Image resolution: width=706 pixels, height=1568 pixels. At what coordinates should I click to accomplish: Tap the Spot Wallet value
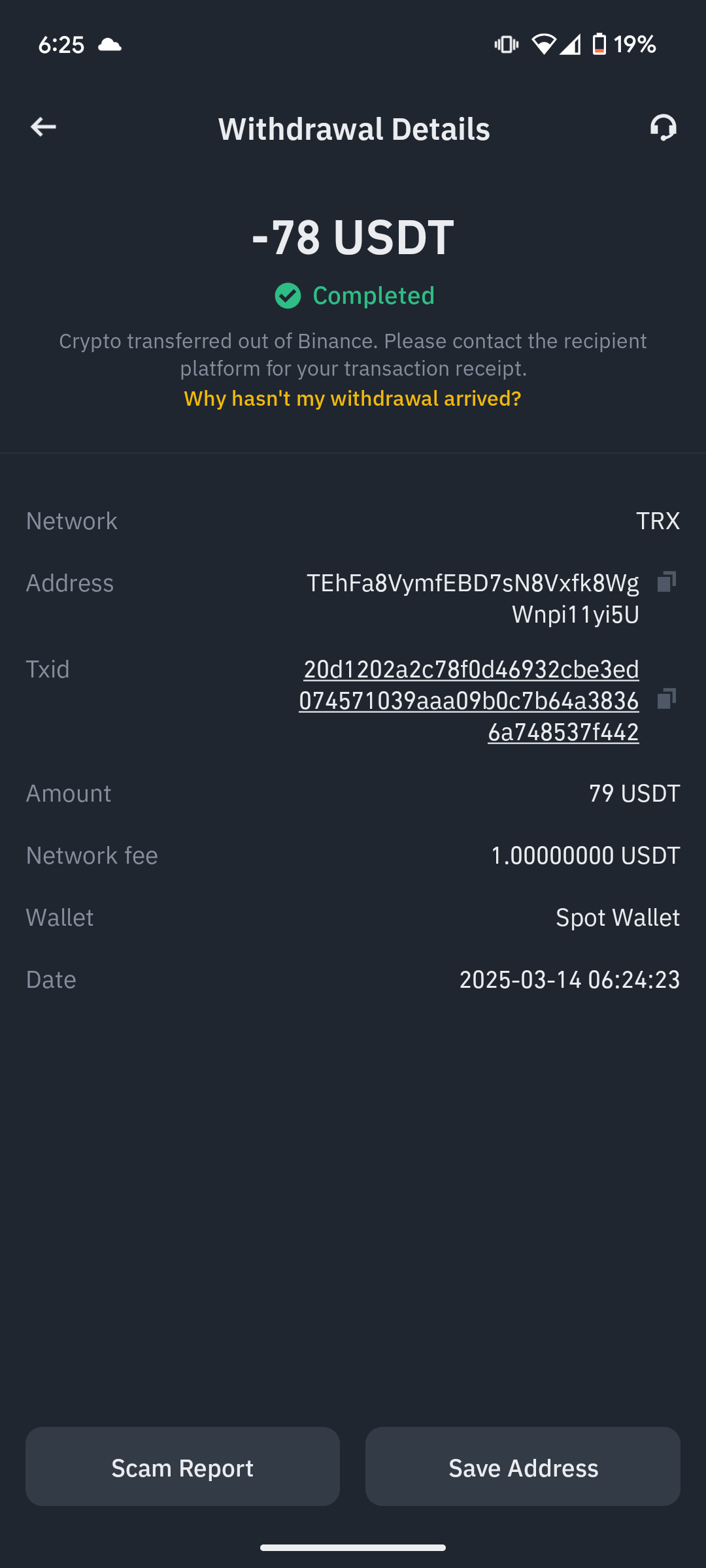[x=617, y=918]
